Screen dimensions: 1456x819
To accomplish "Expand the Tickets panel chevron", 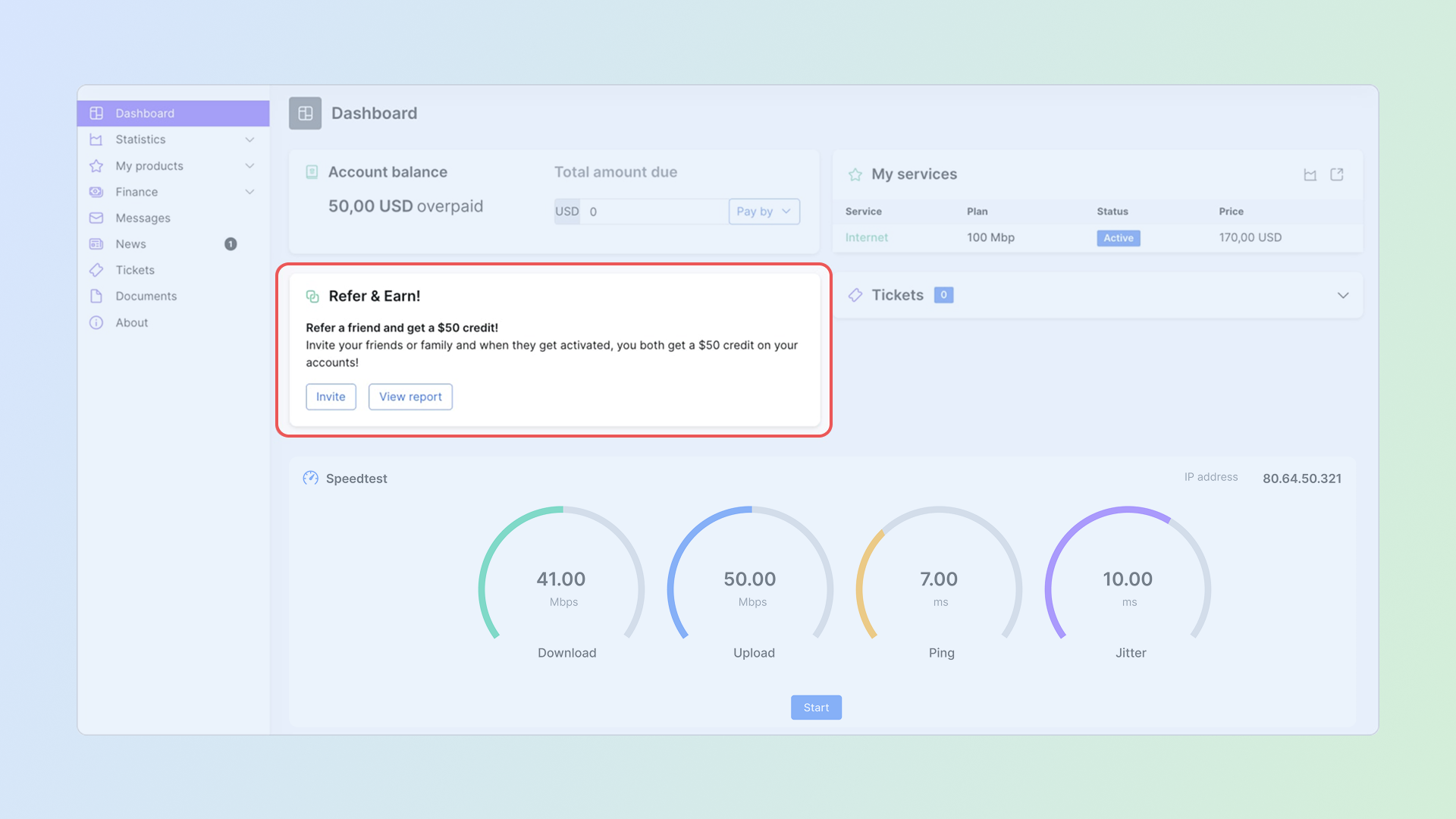I will 1343,296.
